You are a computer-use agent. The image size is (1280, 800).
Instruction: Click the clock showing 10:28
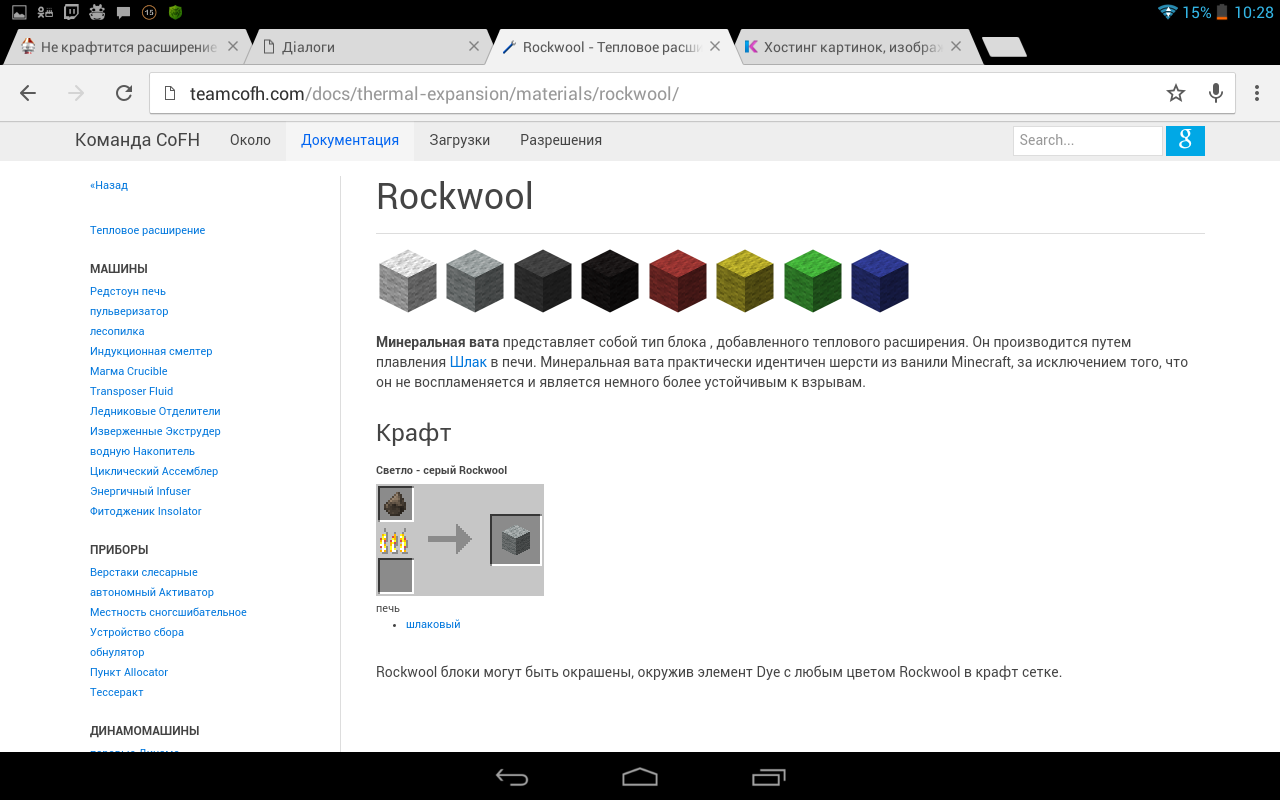1253,13
